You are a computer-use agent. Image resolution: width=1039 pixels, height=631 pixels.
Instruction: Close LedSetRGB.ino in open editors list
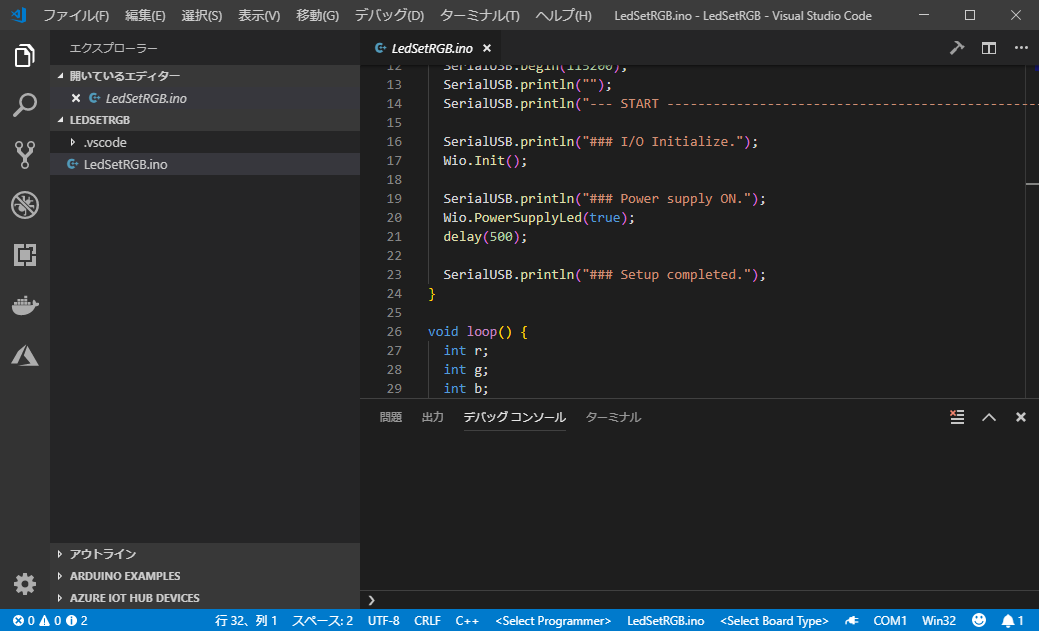(x=76, y=98)
